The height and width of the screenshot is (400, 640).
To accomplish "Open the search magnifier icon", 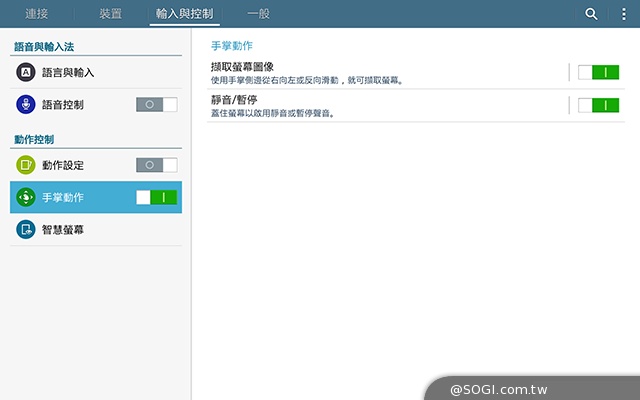I will click(x=591, y=14).
